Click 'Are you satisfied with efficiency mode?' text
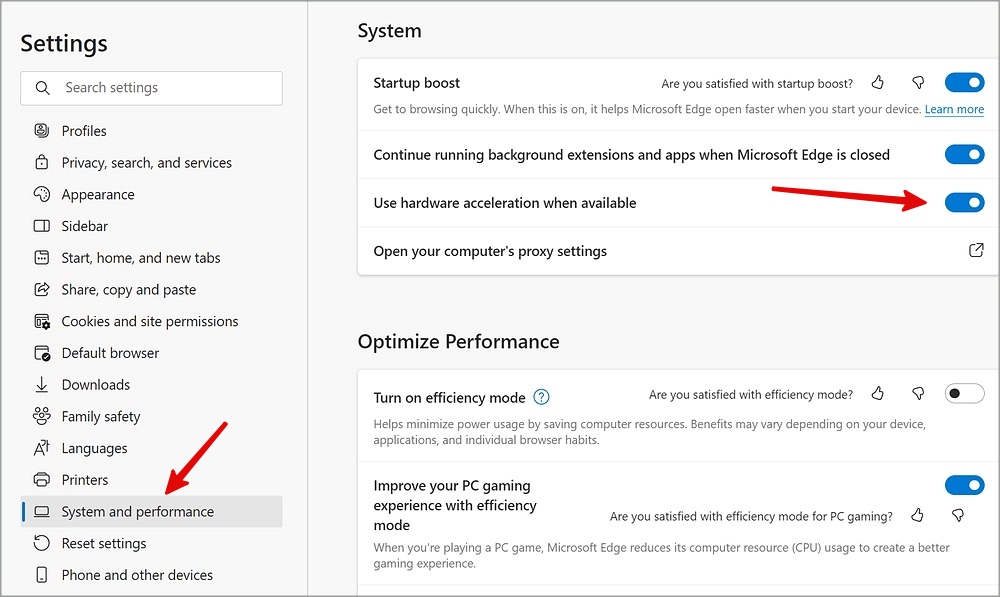The height and width of the screenshot is (597, 1000). [x=751, y=395]
